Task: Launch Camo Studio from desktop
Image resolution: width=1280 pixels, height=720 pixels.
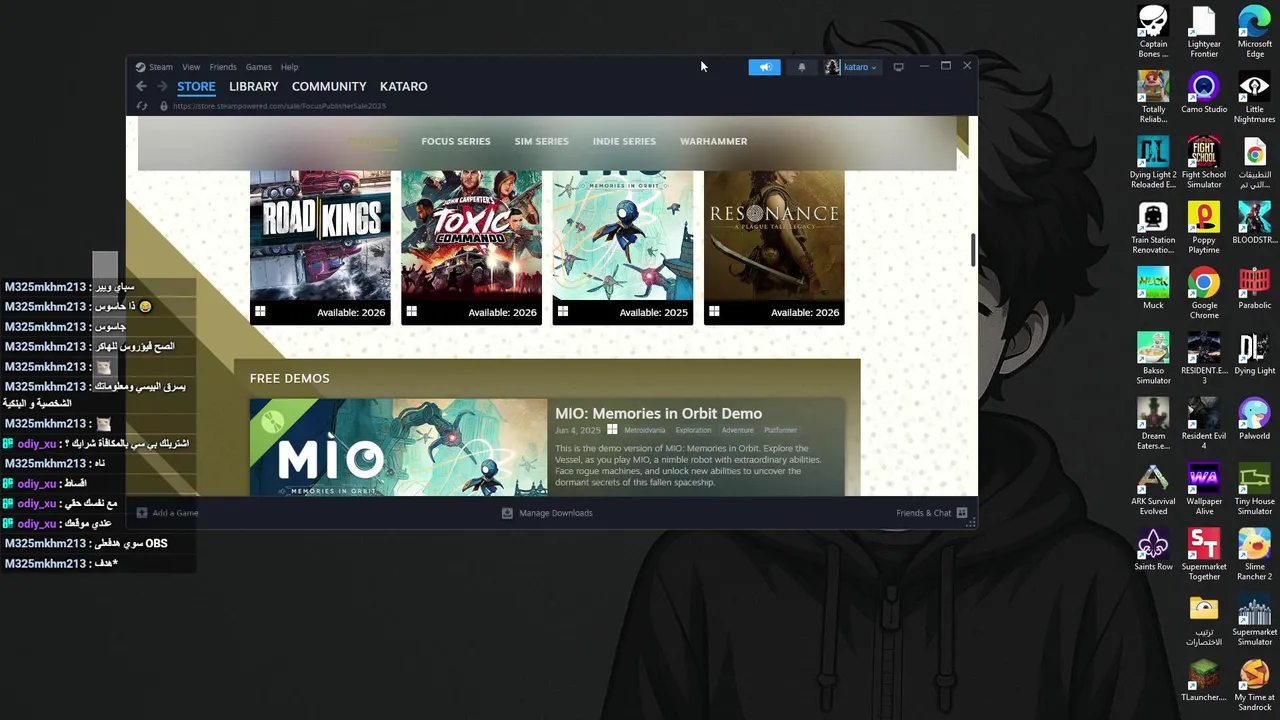Action: click(1204, 92)
